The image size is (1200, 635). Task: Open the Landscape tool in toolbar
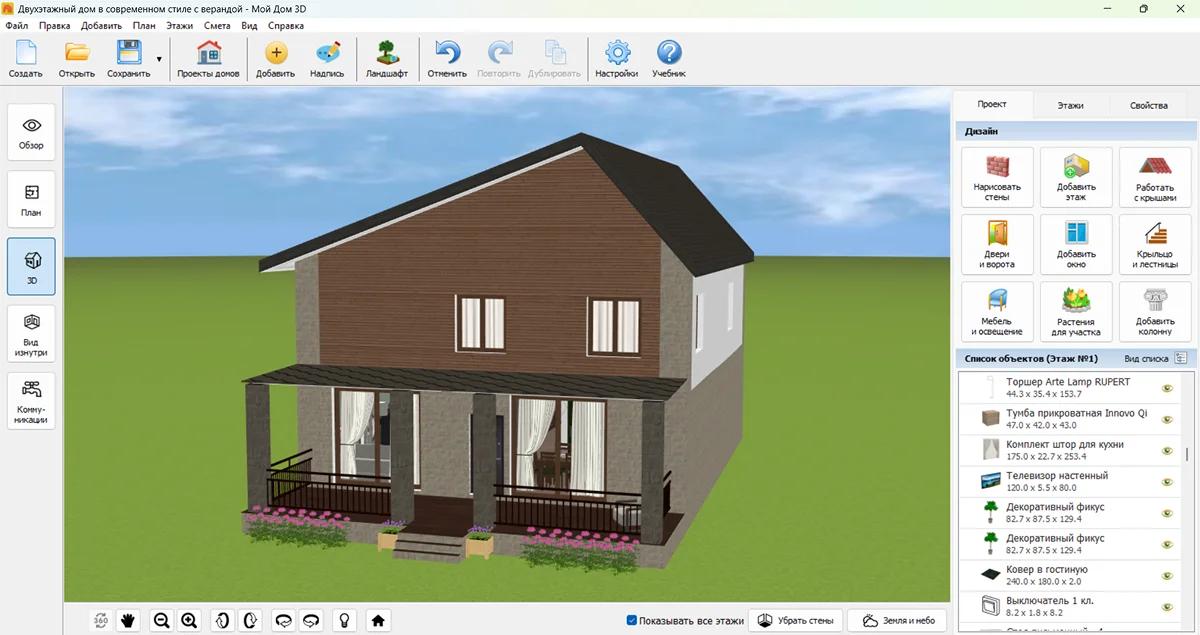[x=386, y=60]
